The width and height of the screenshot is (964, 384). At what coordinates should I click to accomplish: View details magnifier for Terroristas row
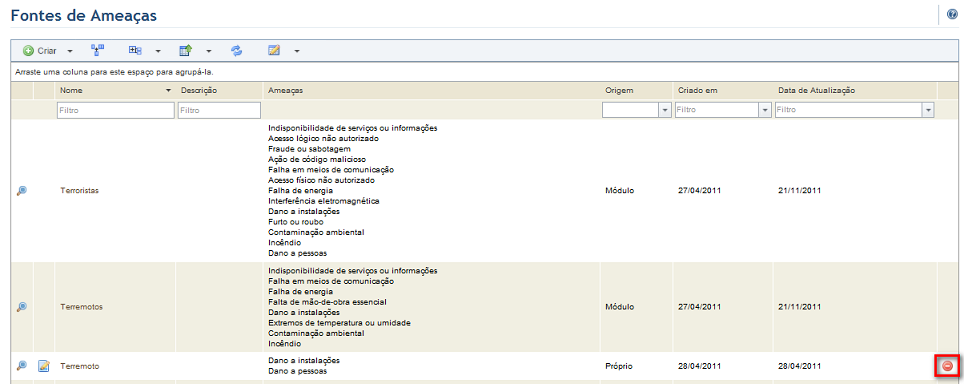(22, 190)
